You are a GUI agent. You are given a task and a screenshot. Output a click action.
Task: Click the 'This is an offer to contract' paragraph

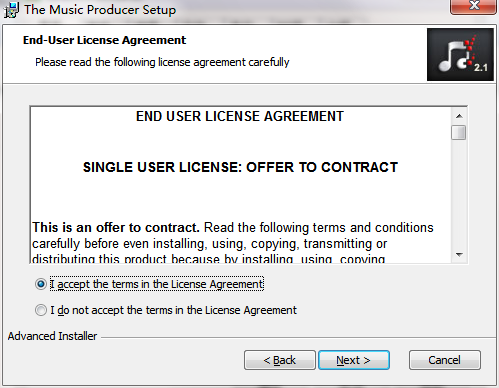pos(233,243)
